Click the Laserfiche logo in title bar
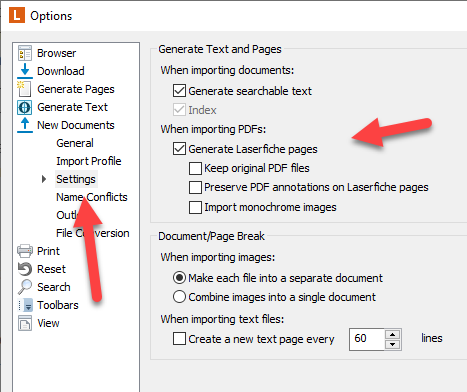 click(17, 16)
